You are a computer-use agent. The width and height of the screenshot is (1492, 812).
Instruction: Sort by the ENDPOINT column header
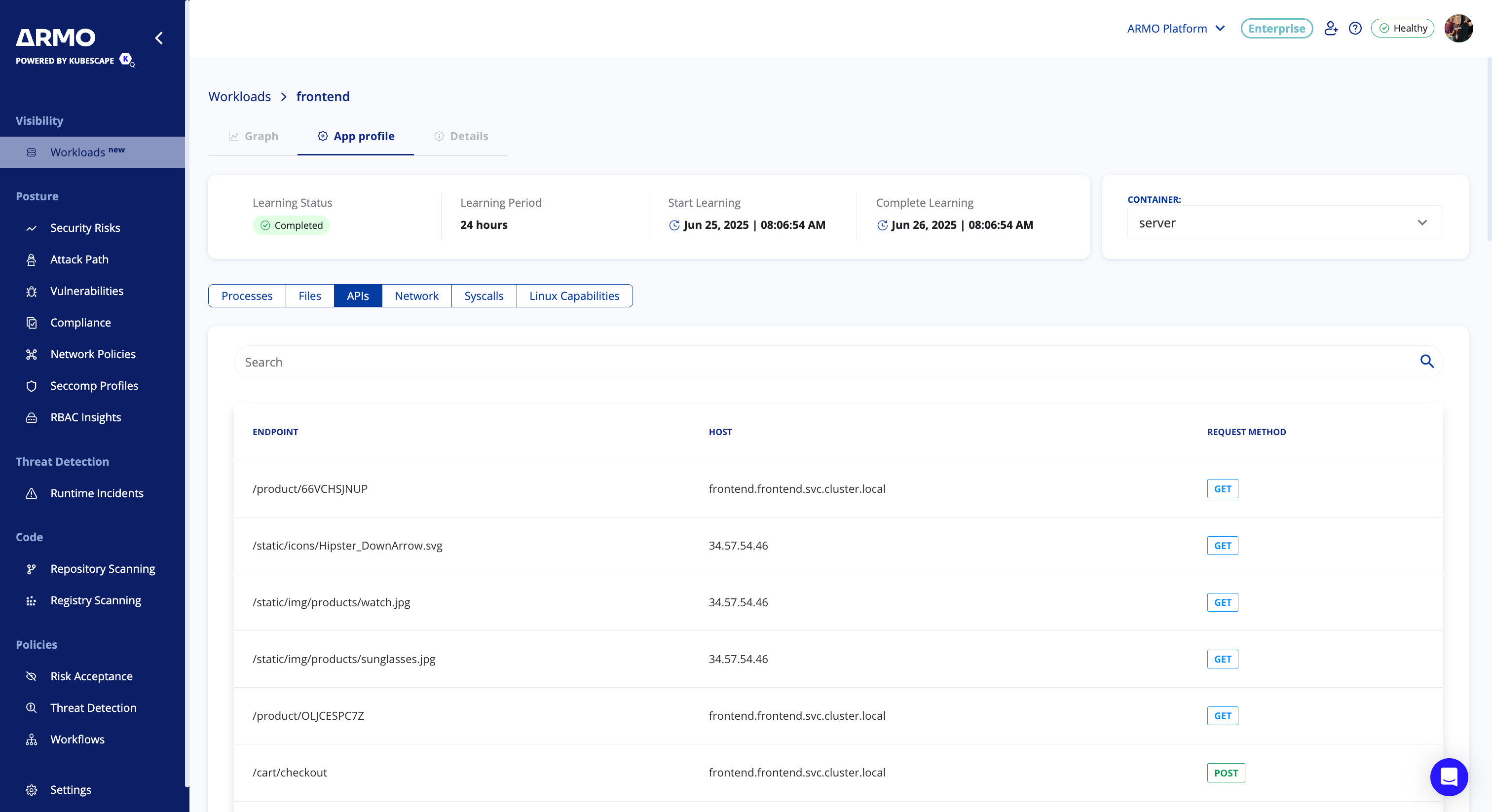click(275, 432)
